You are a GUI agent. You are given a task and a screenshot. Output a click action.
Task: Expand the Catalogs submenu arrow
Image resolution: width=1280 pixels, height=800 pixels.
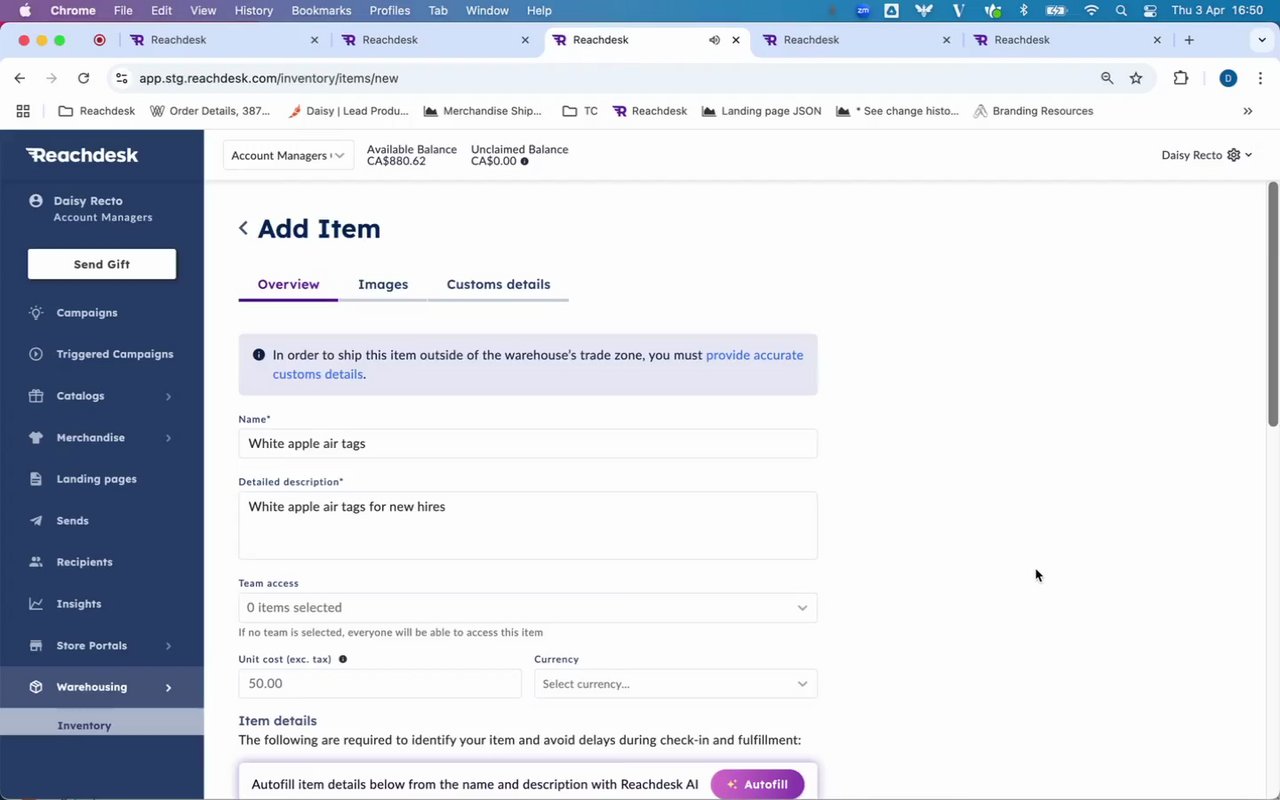tap(168, 397)
